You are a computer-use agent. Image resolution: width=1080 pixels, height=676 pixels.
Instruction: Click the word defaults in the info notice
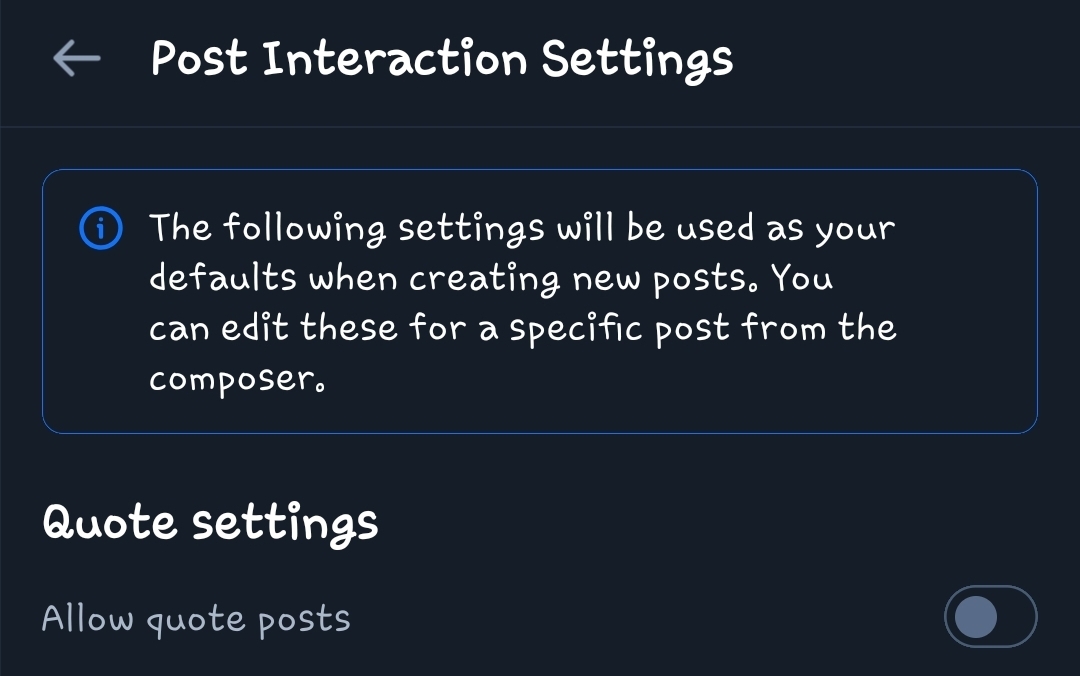point(223,279)
